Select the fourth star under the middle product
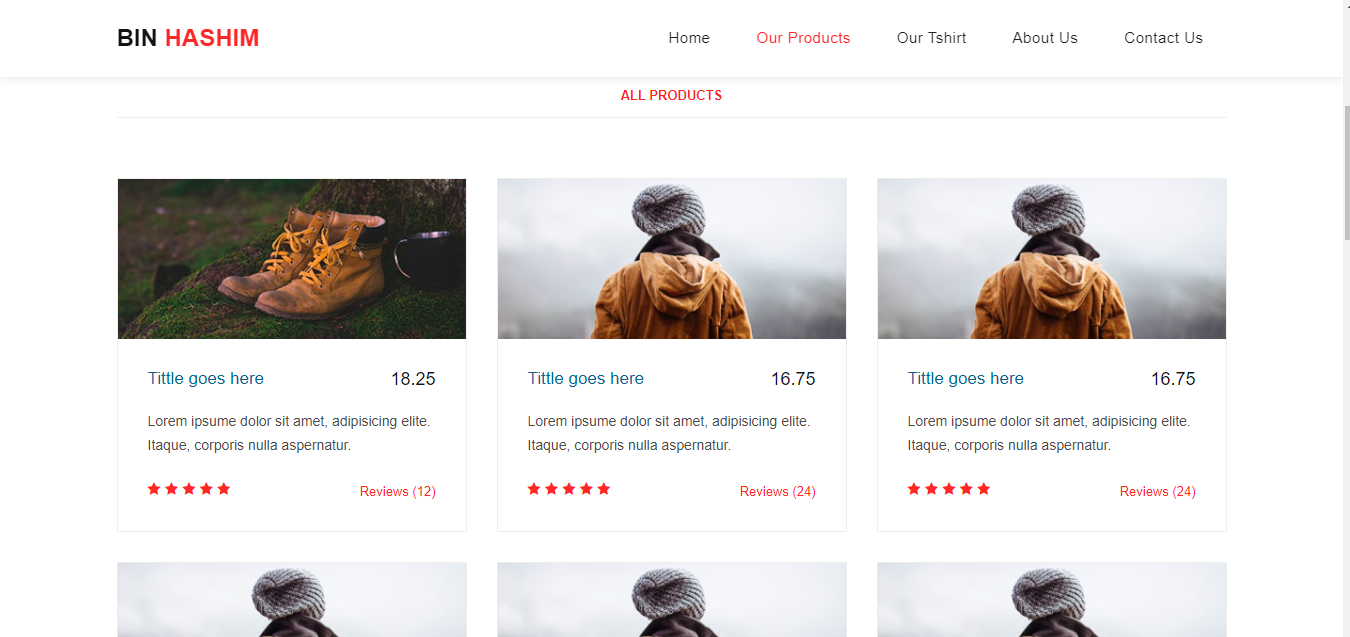 [x=586, y=489]
